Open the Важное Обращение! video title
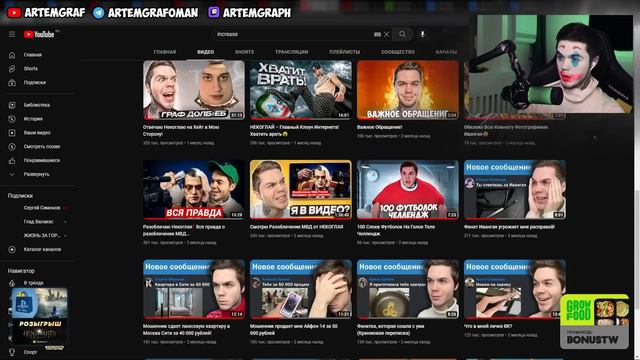 380,127
